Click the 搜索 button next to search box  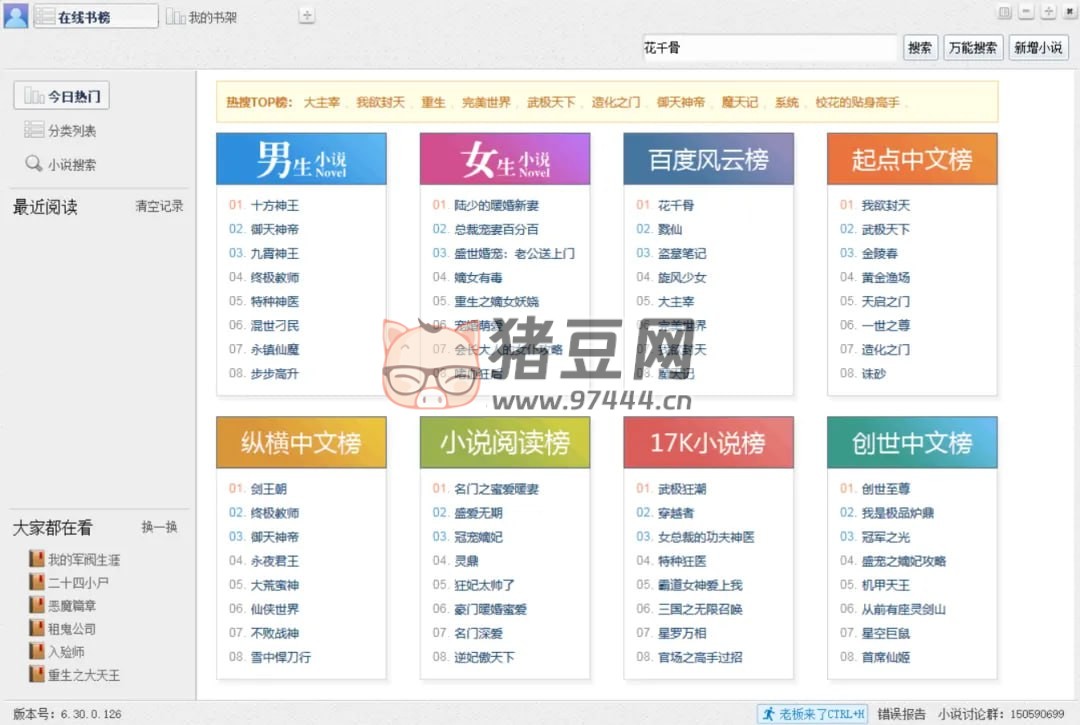920,47
